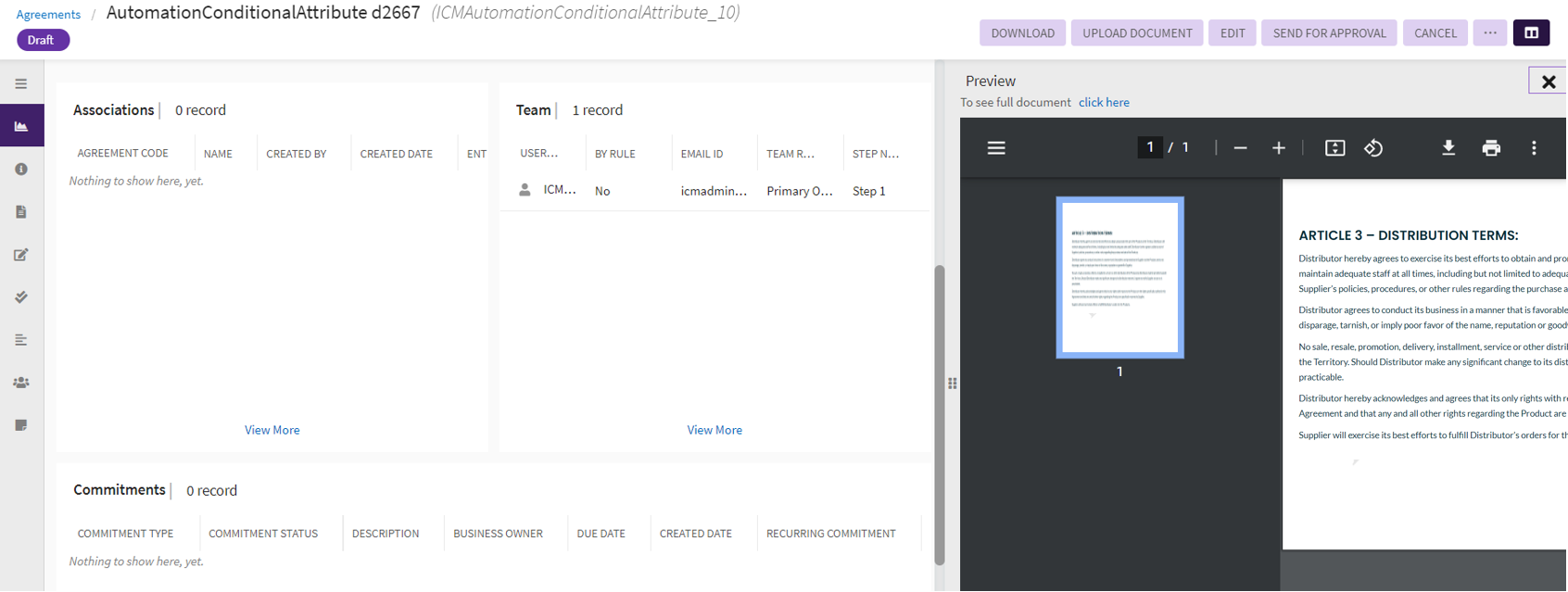Click the PDF page number input field
Viewport: 1568px width, 592px height.
tap(1150, 148)
